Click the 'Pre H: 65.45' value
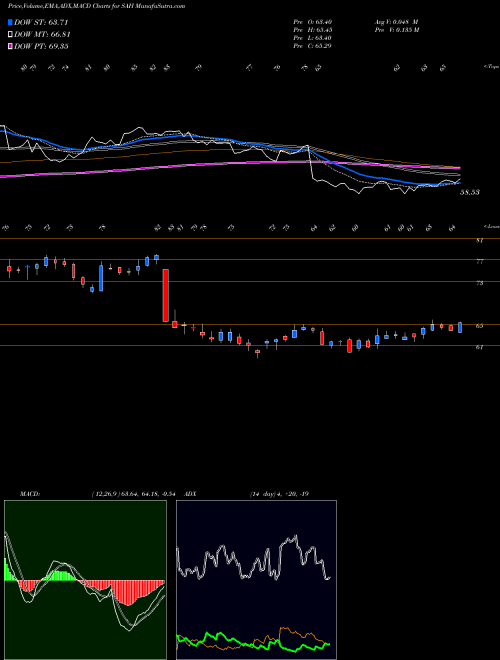The width and height of the screenshot is (500, 660). tap(313, 30)
